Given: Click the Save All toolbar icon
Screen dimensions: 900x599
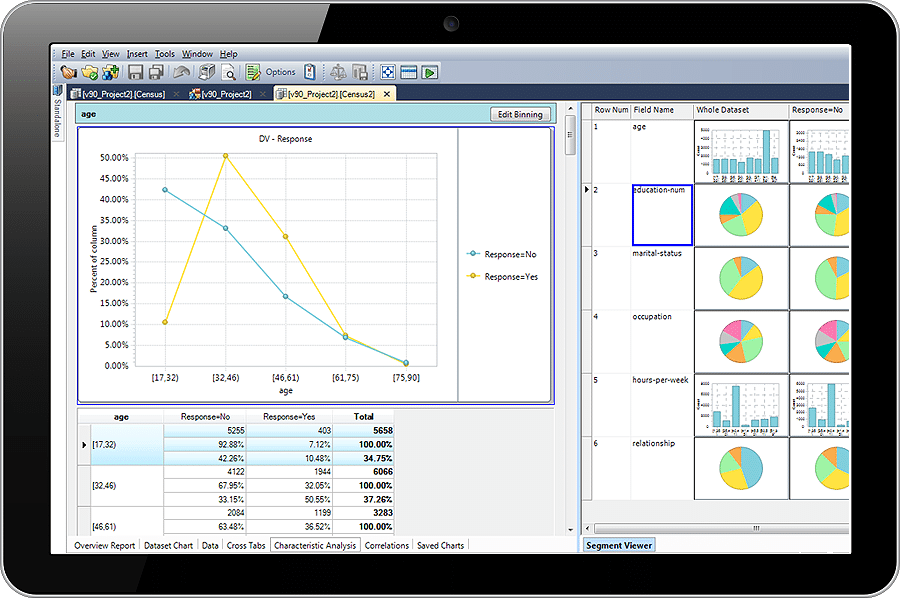Looking at the screenshot, I should 156,71.
